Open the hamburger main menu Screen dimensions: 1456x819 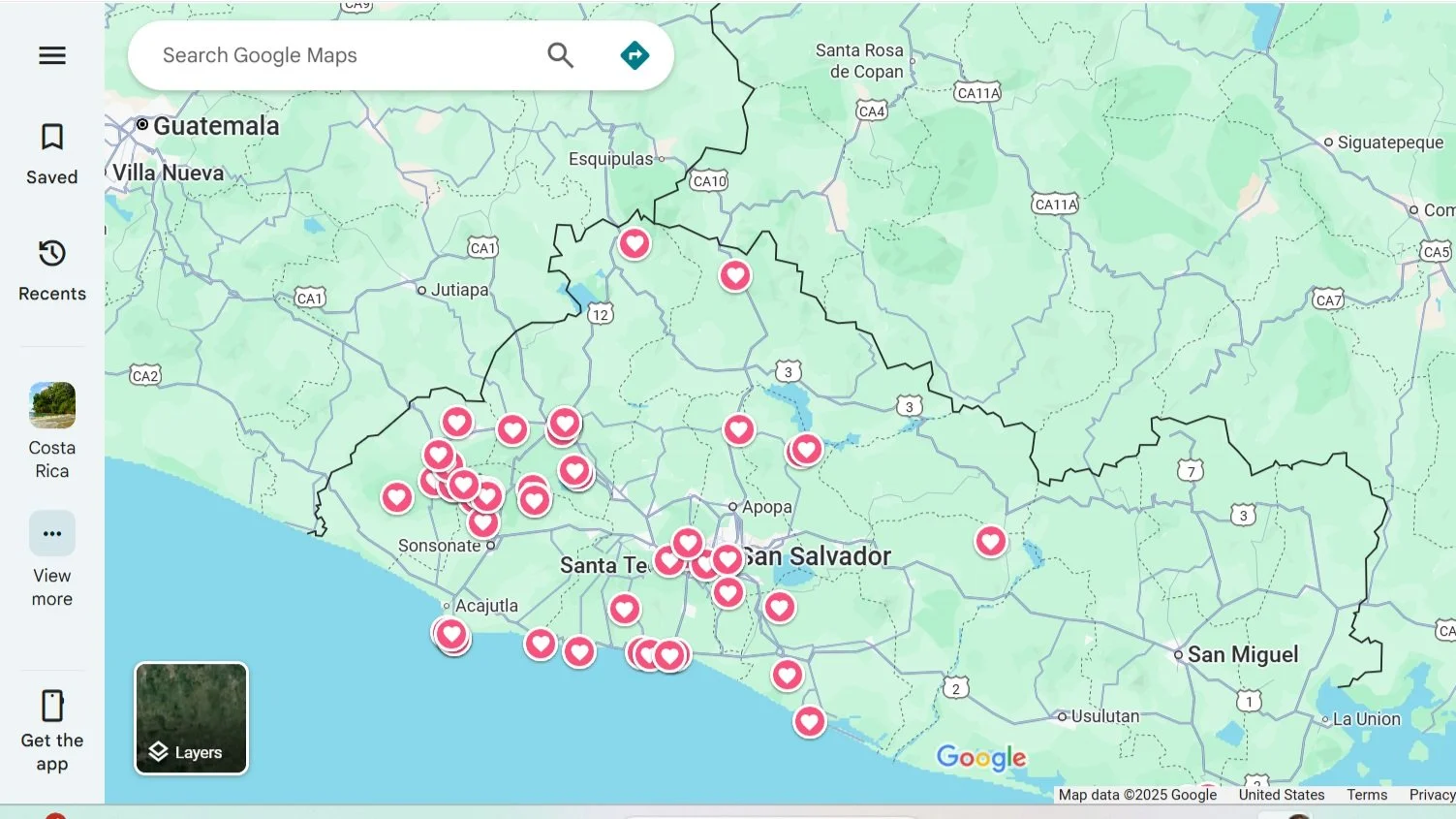[52, 55]
